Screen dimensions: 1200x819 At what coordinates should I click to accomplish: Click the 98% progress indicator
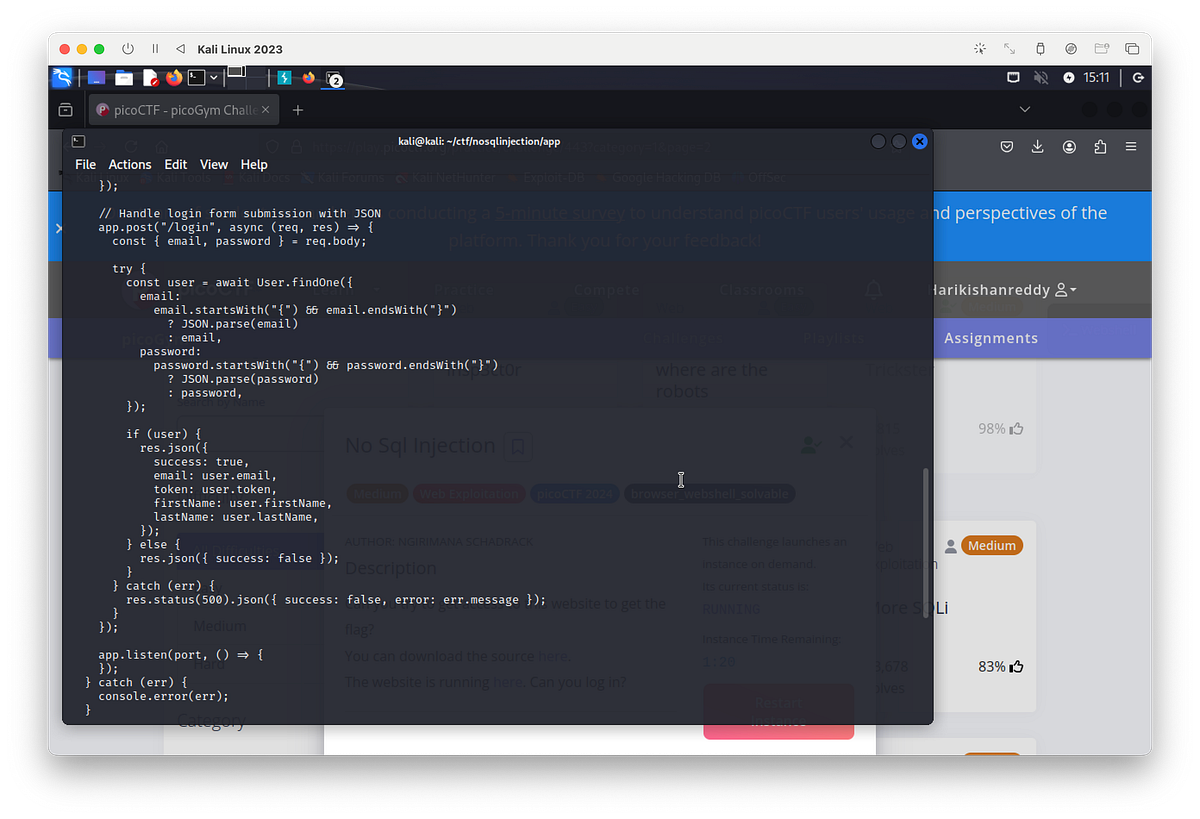pyautogui.click(x=1002, y=428)
